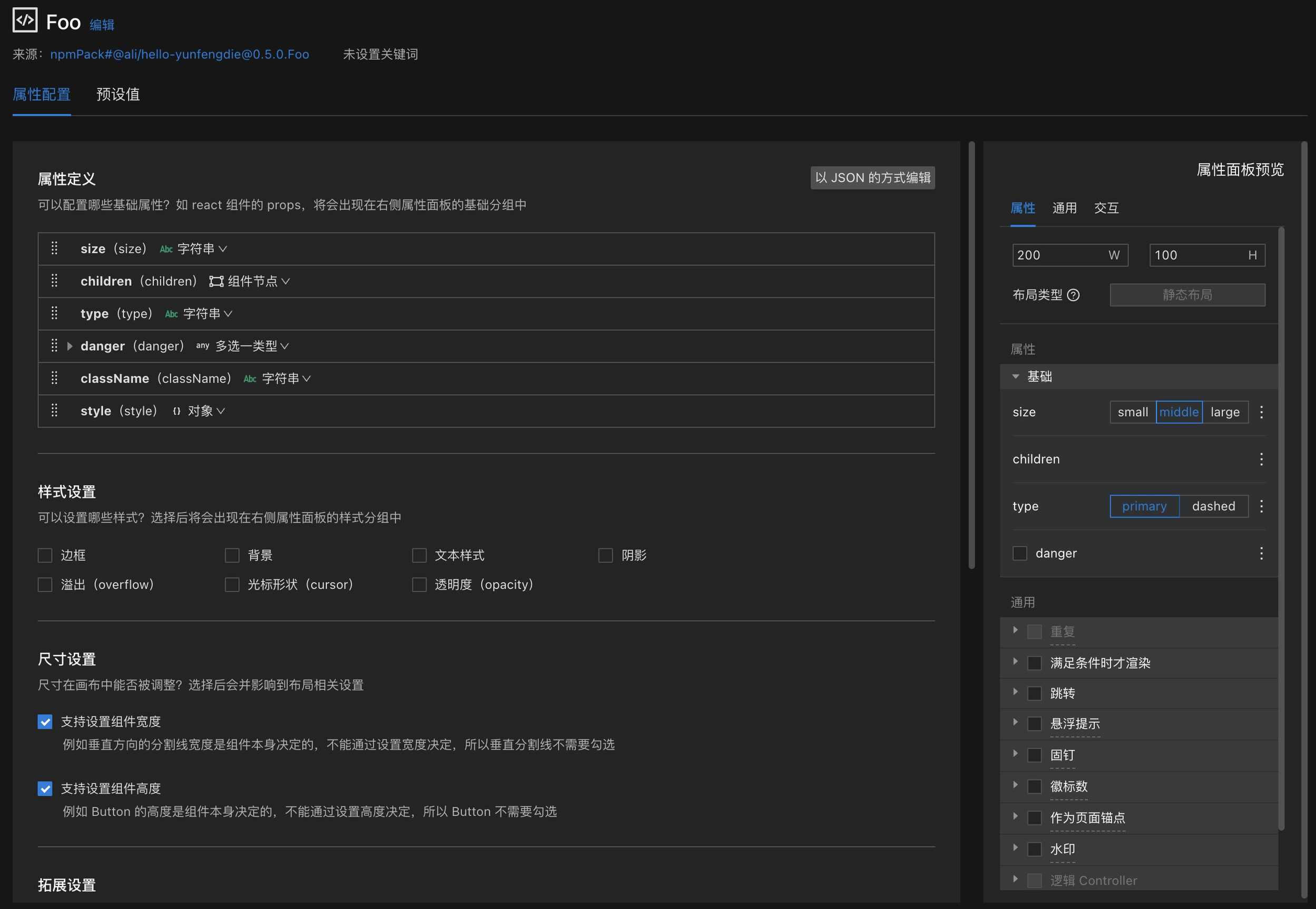Enable the 边框 style checkbox
1316x909 pixels.
coord(45,555)
